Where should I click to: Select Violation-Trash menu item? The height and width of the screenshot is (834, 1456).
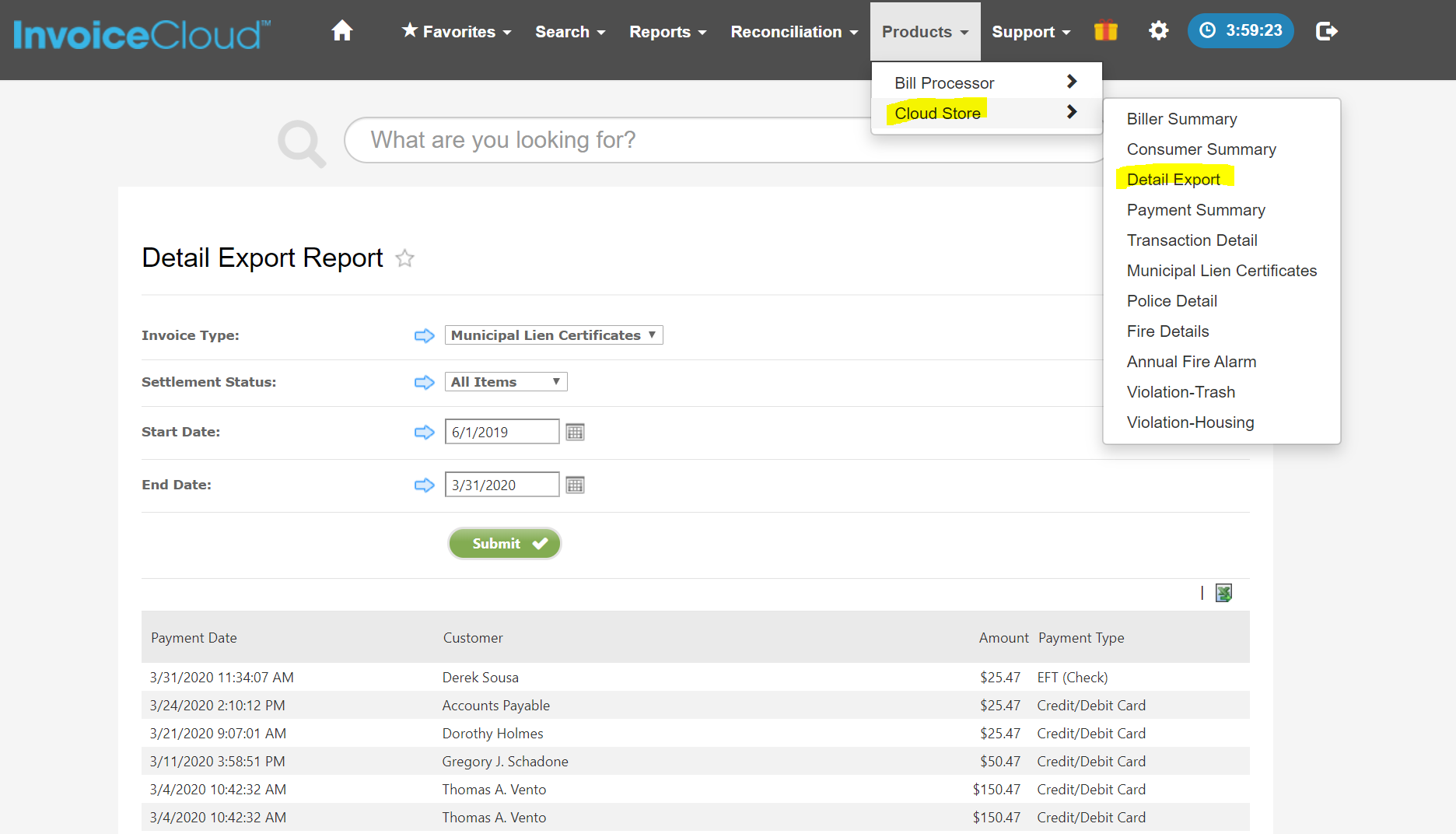1181,392
